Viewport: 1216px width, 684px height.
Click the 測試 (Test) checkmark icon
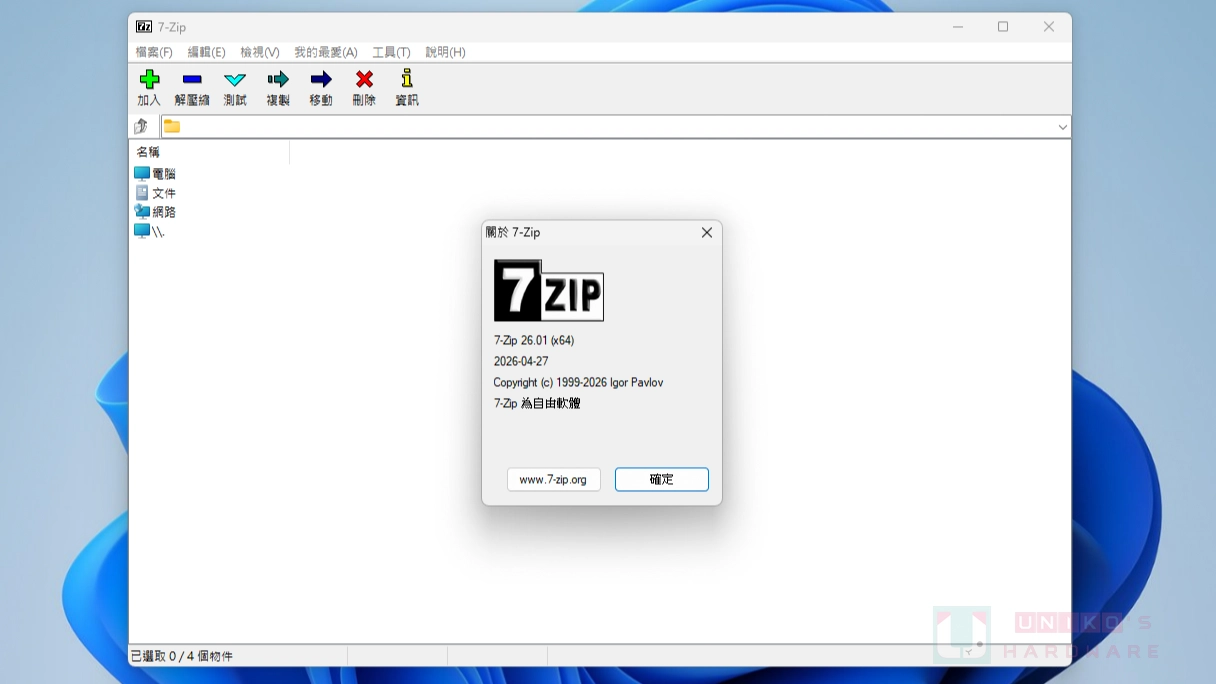click(x=235, y=79)
